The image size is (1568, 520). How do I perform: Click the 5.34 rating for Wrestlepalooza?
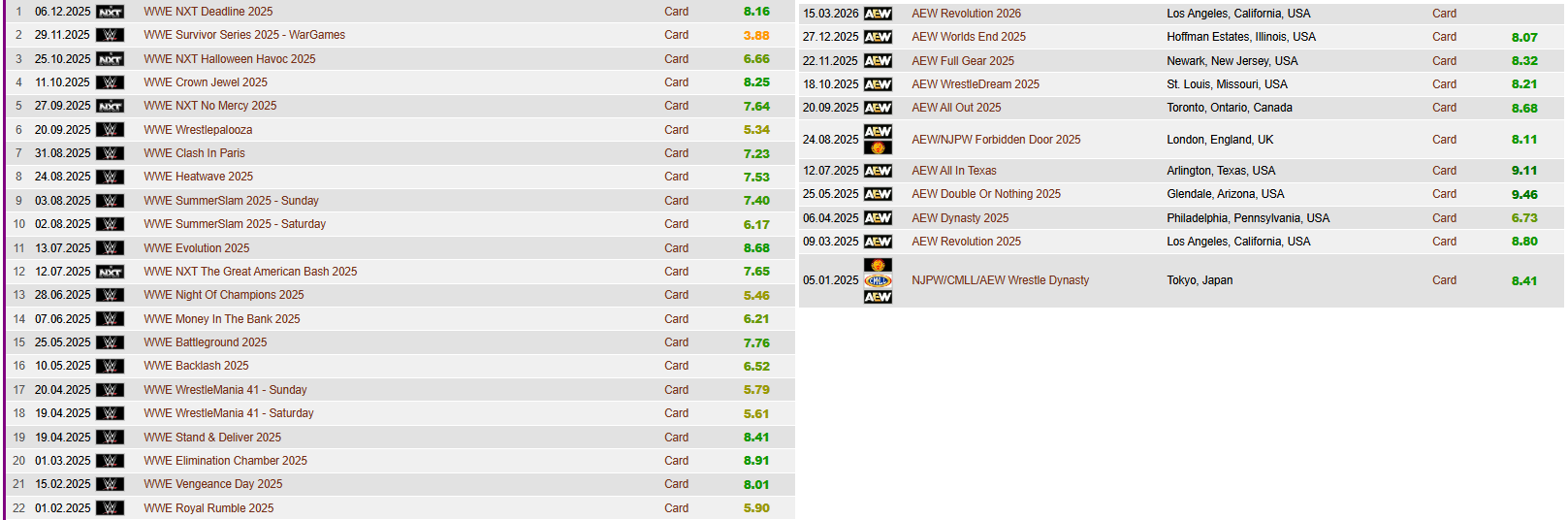756,130
